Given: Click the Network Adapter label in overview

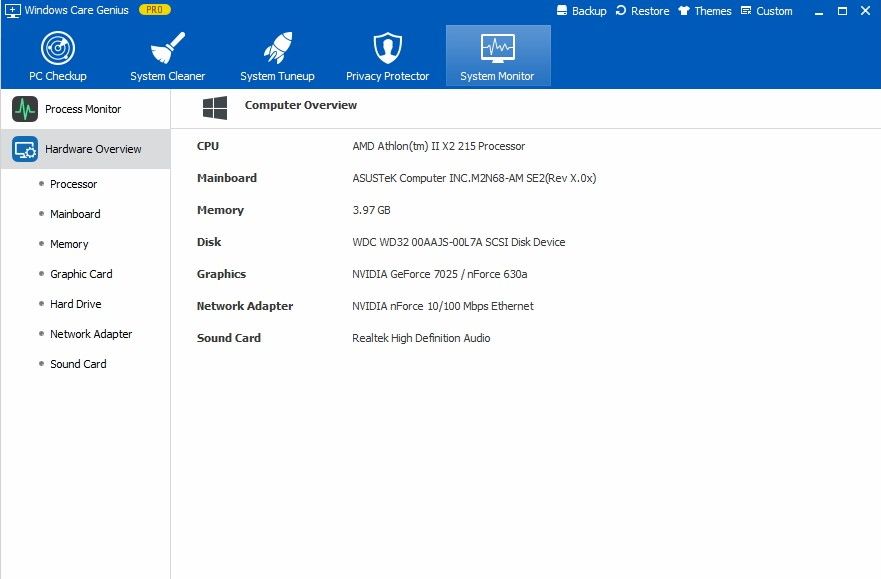Looking at the screenshot, I should pyautogui.click(x=245, y=306).
